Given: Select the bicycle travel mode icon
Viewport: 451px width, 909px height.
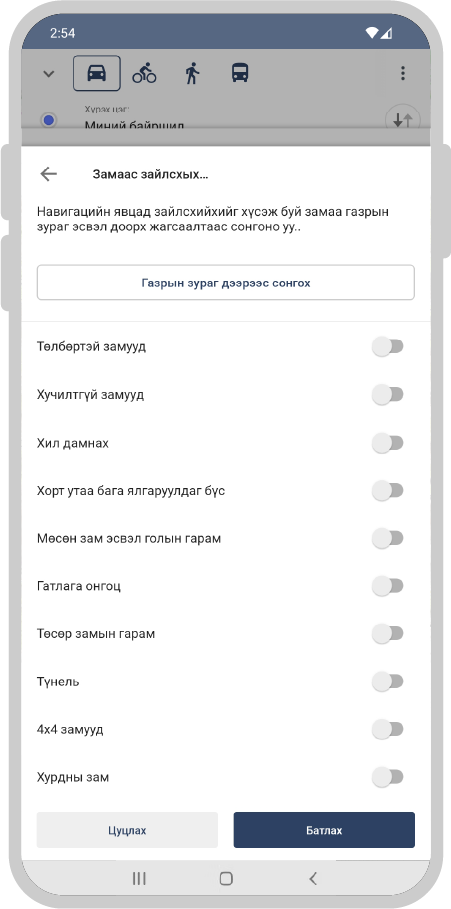Looking at the screenshot, I should 144,74.
